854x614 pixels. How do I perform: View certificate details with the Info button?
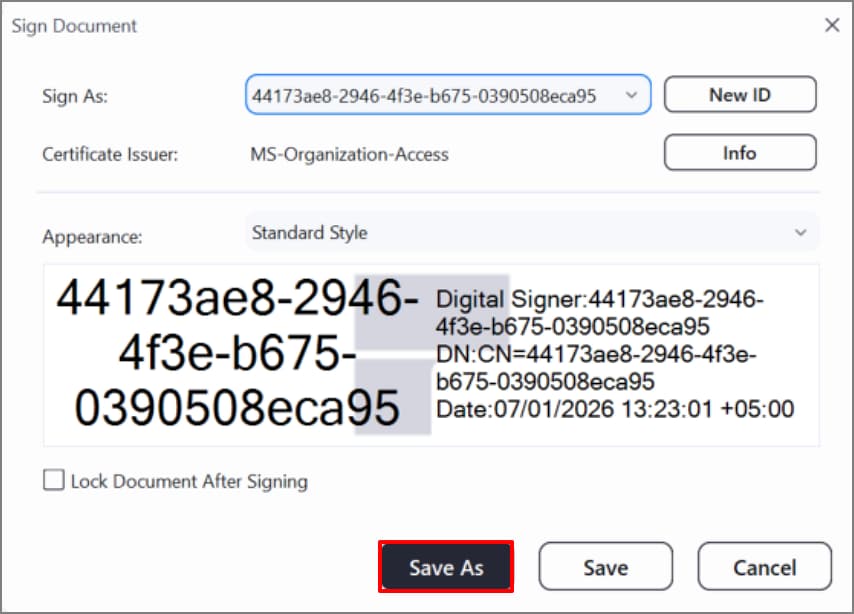pos(740,152)
